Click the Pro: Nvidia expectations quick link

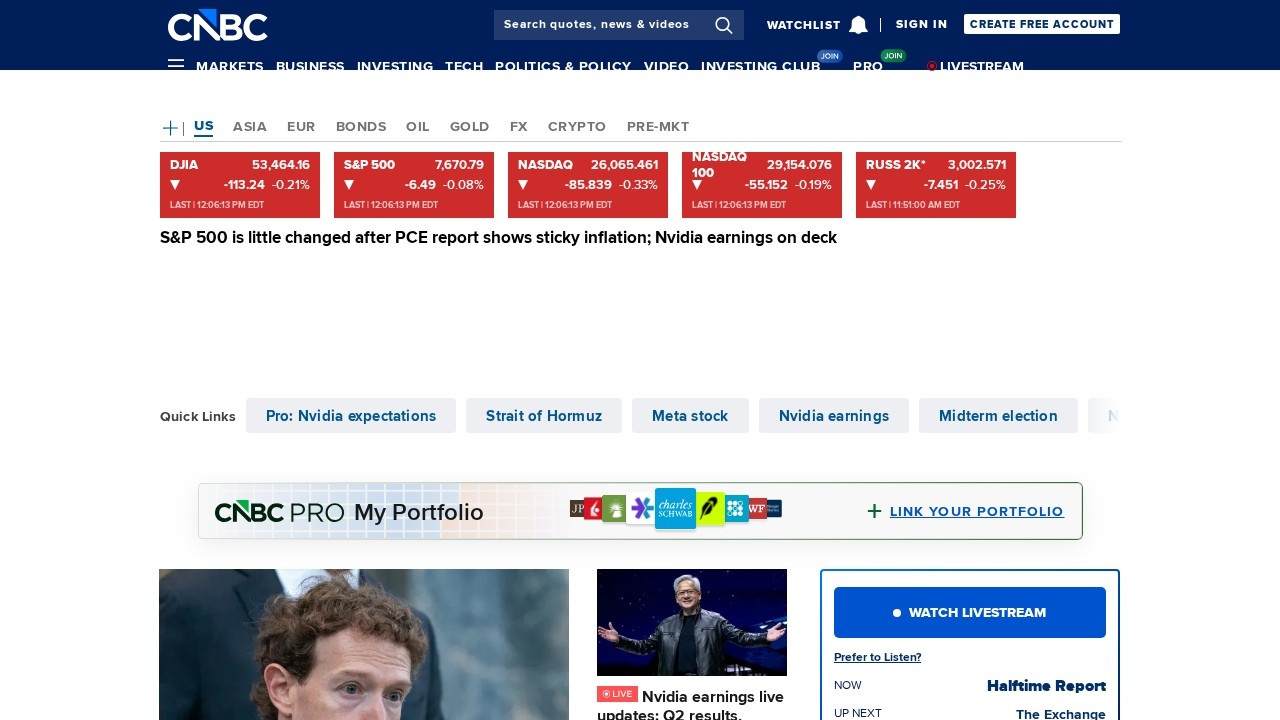click(x=351, y=416)
